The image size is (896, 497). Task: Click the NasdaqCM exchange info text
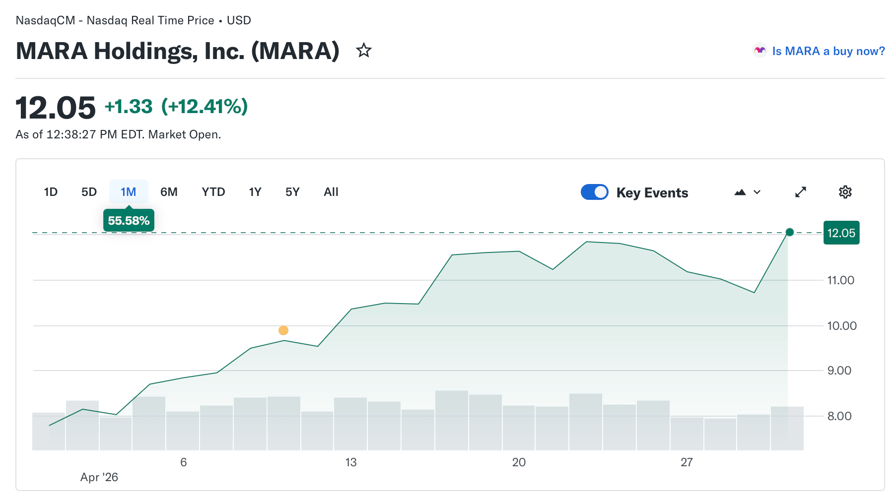pyautogui.click(x=133, y=20)
